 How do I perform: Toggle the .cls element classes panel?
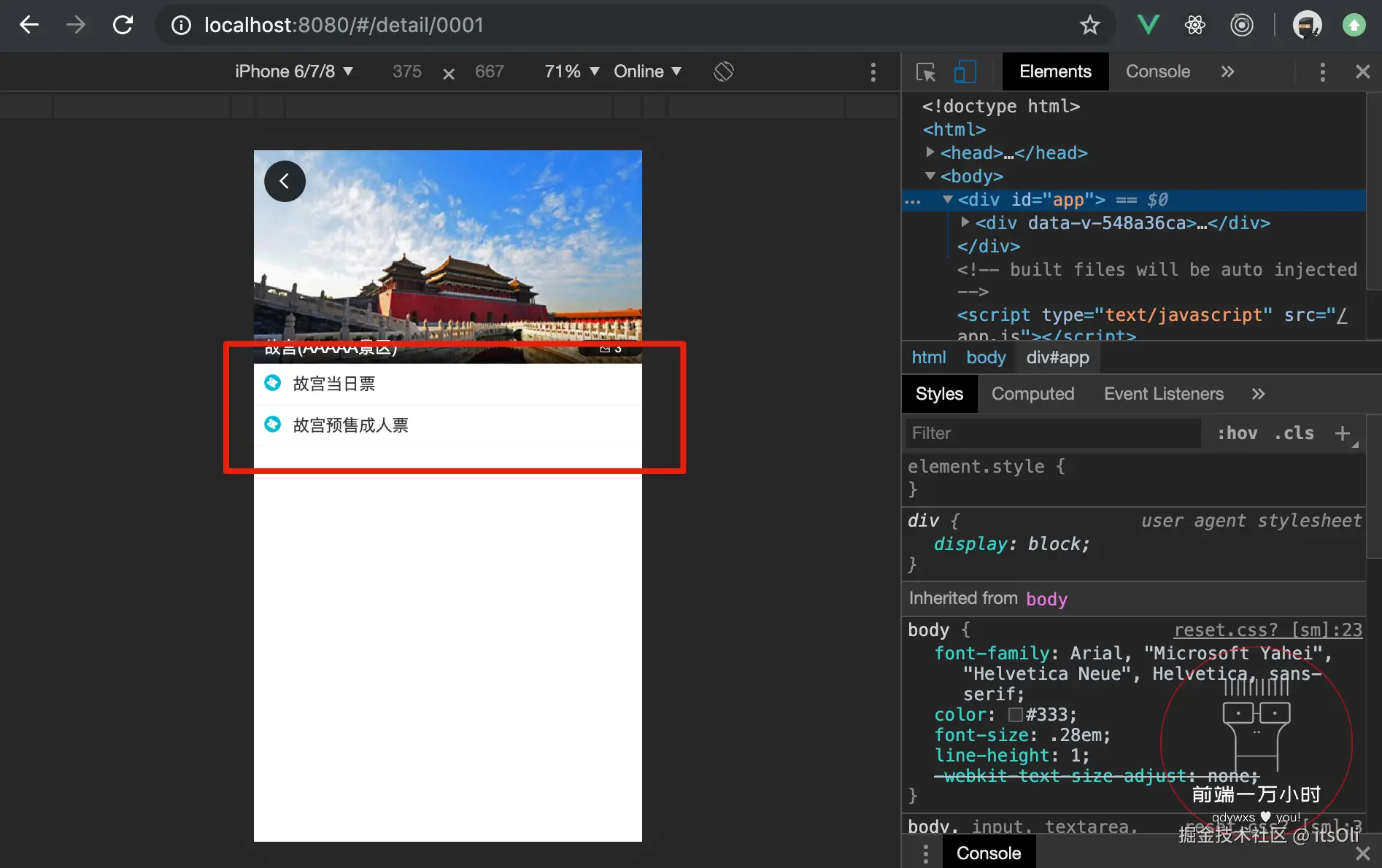click(x=1294, y=433)
